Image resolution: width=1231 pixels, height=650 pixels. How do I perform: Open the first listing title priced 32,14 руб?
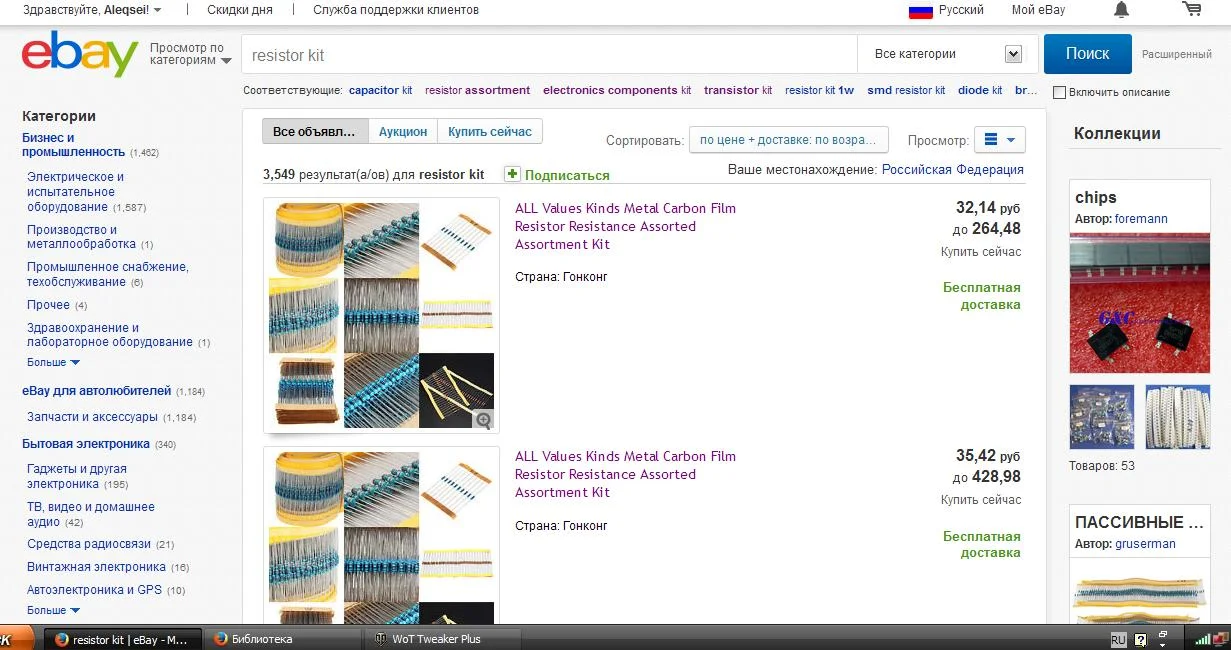[x=625, y=226]
